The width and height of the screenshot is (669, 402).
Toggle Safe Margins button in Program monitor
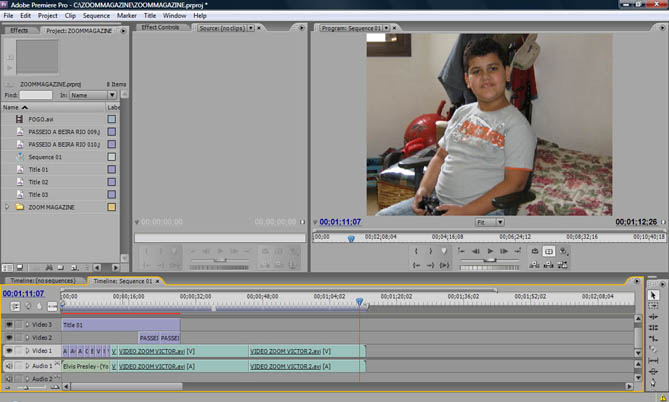pos(549,251)
